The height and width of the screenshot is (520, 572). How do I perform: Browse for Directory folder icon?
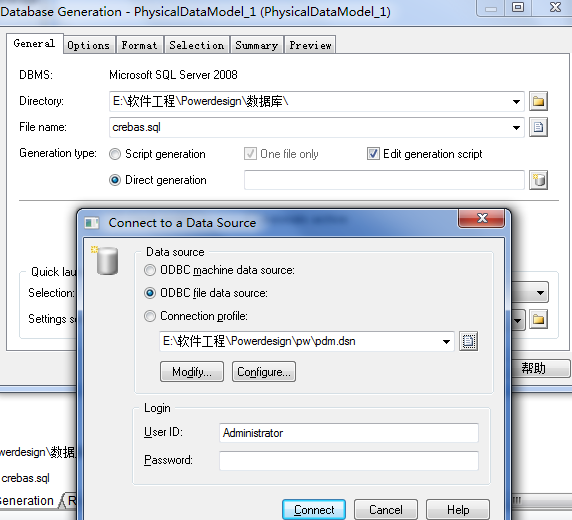(538, 101)
